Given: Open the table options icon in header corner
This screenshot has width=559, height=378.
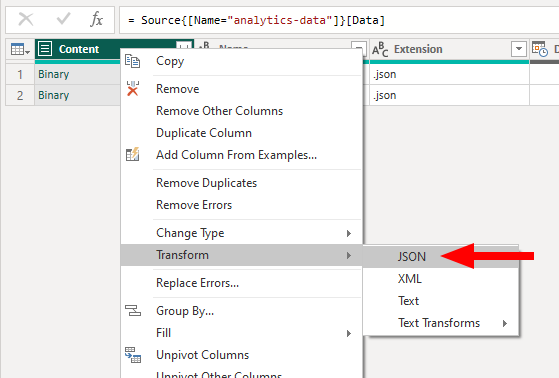Looking at the screenshot, I should point(20,49).
